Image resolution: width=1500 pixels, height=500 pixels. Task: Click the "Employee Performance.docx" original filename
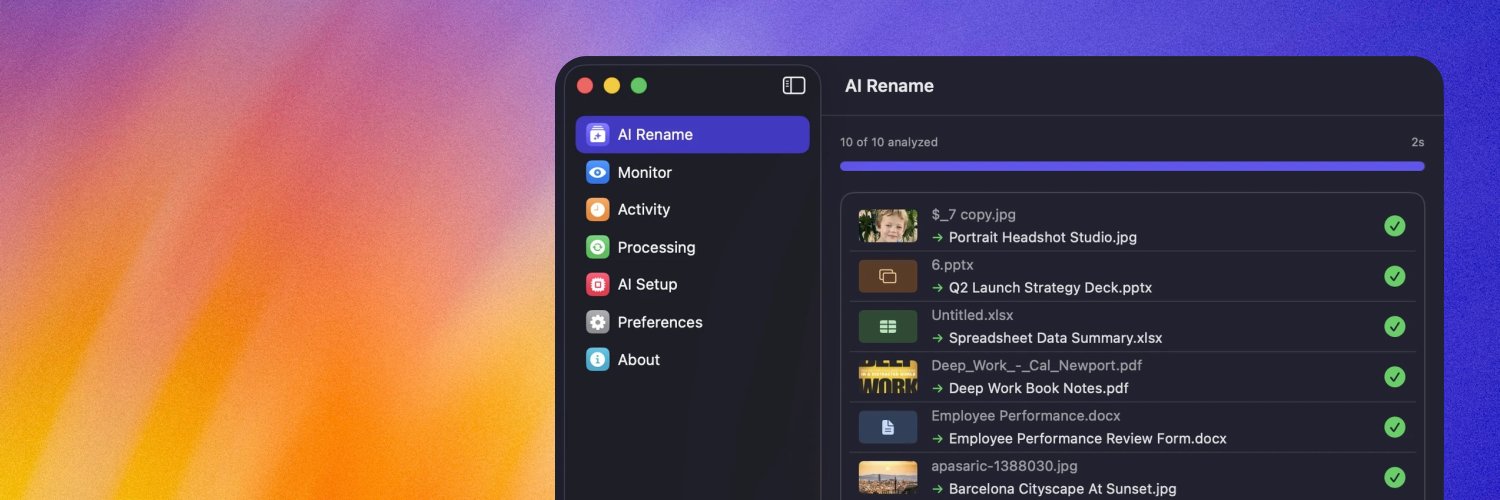click(x=1026, y=415)
